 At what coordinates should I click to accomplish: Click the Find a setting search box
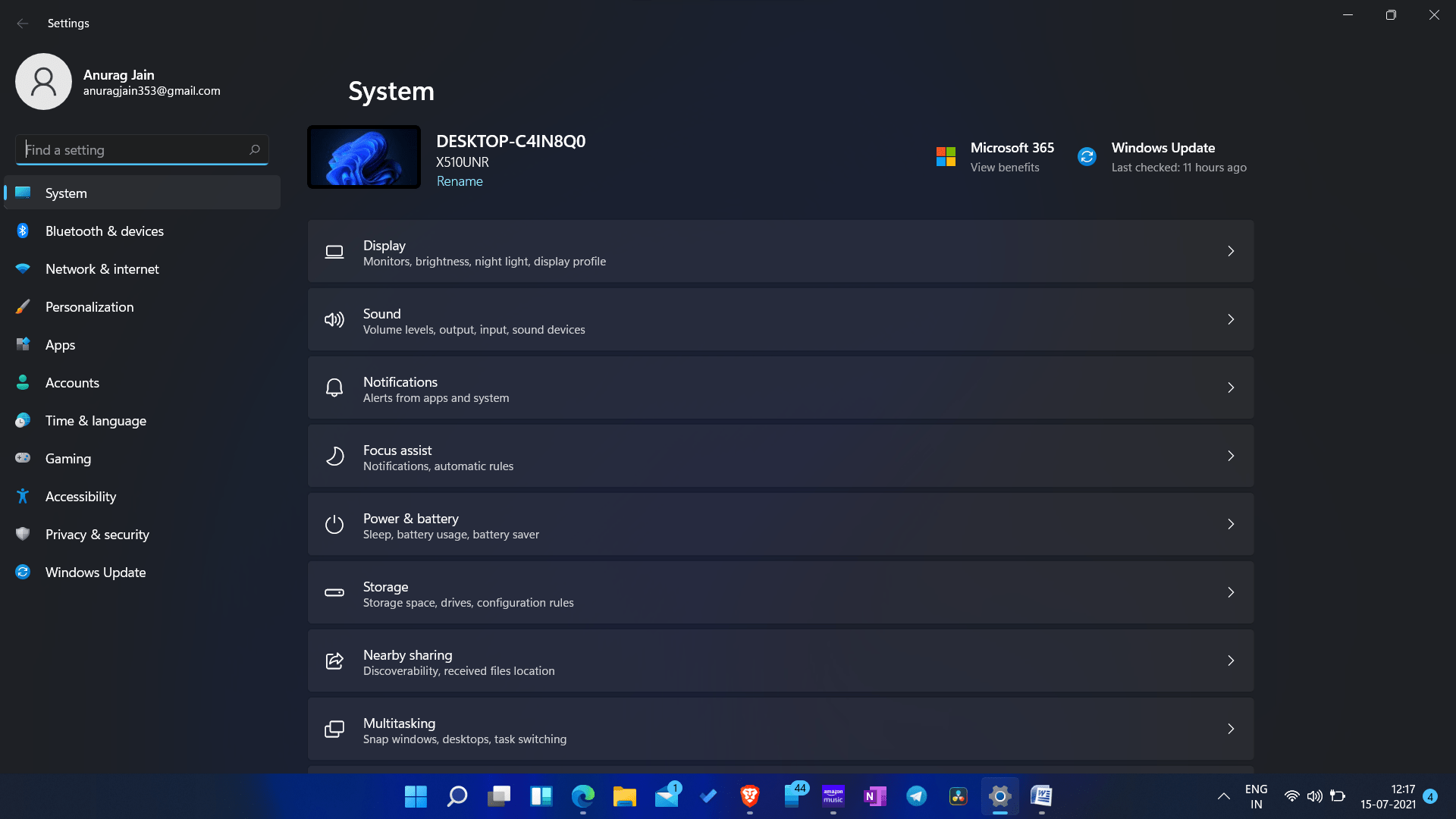click(x=136, y=150)
